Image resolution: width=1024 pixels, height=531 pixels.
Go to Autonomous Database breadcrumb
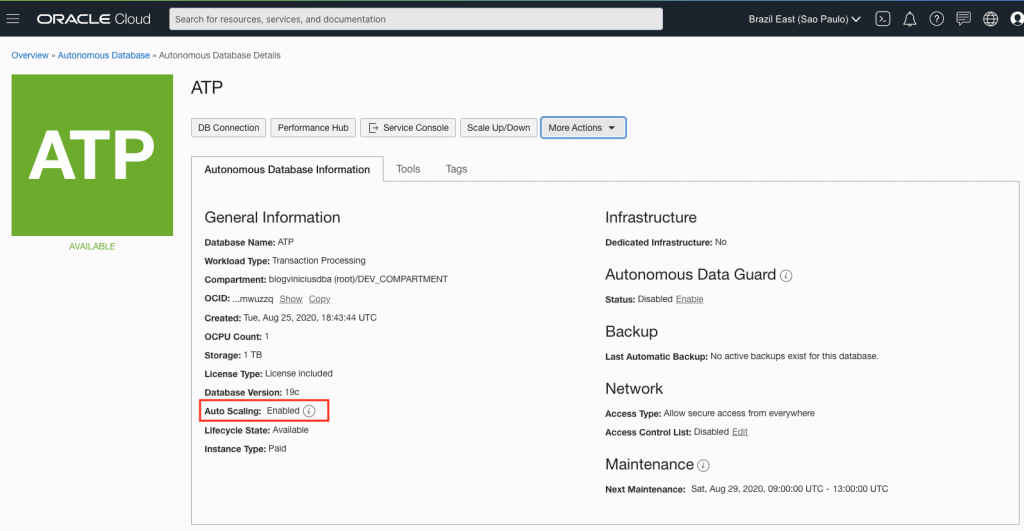(x=104, y=55)
